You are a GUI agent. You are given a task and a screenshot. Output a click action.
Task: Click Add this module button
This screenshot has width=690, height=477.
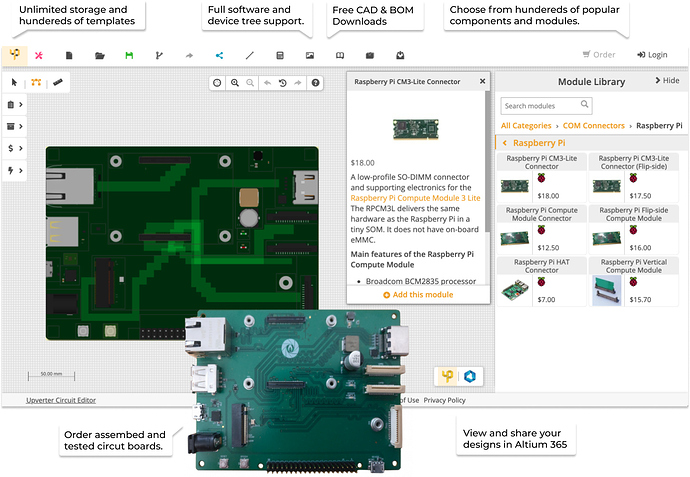click(418, 295)
